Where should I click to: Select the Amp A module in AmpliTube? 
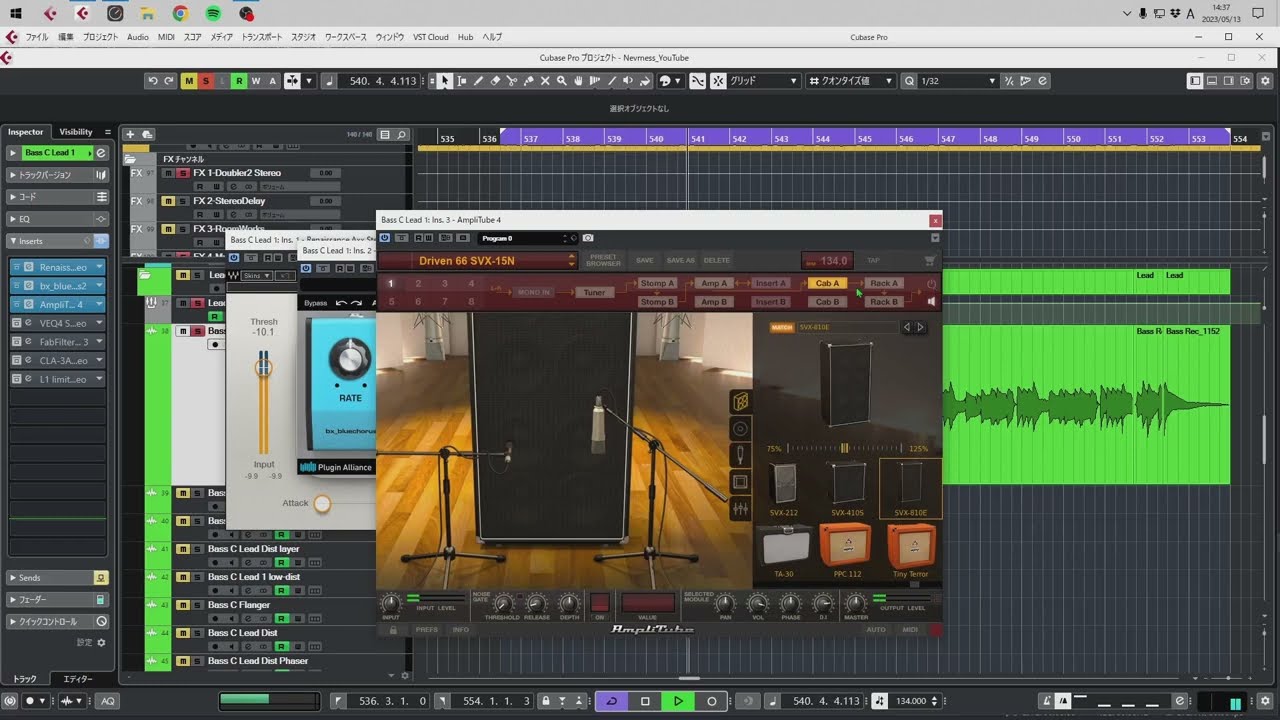click(714, 283)
